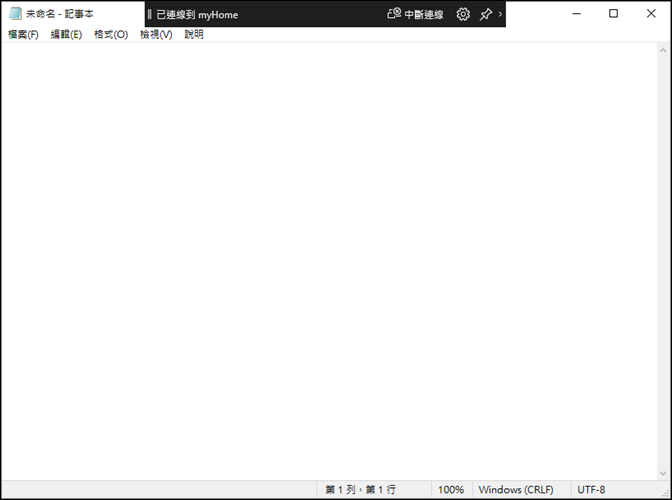Click 已連線到 myHome connection label

(197, 15)
